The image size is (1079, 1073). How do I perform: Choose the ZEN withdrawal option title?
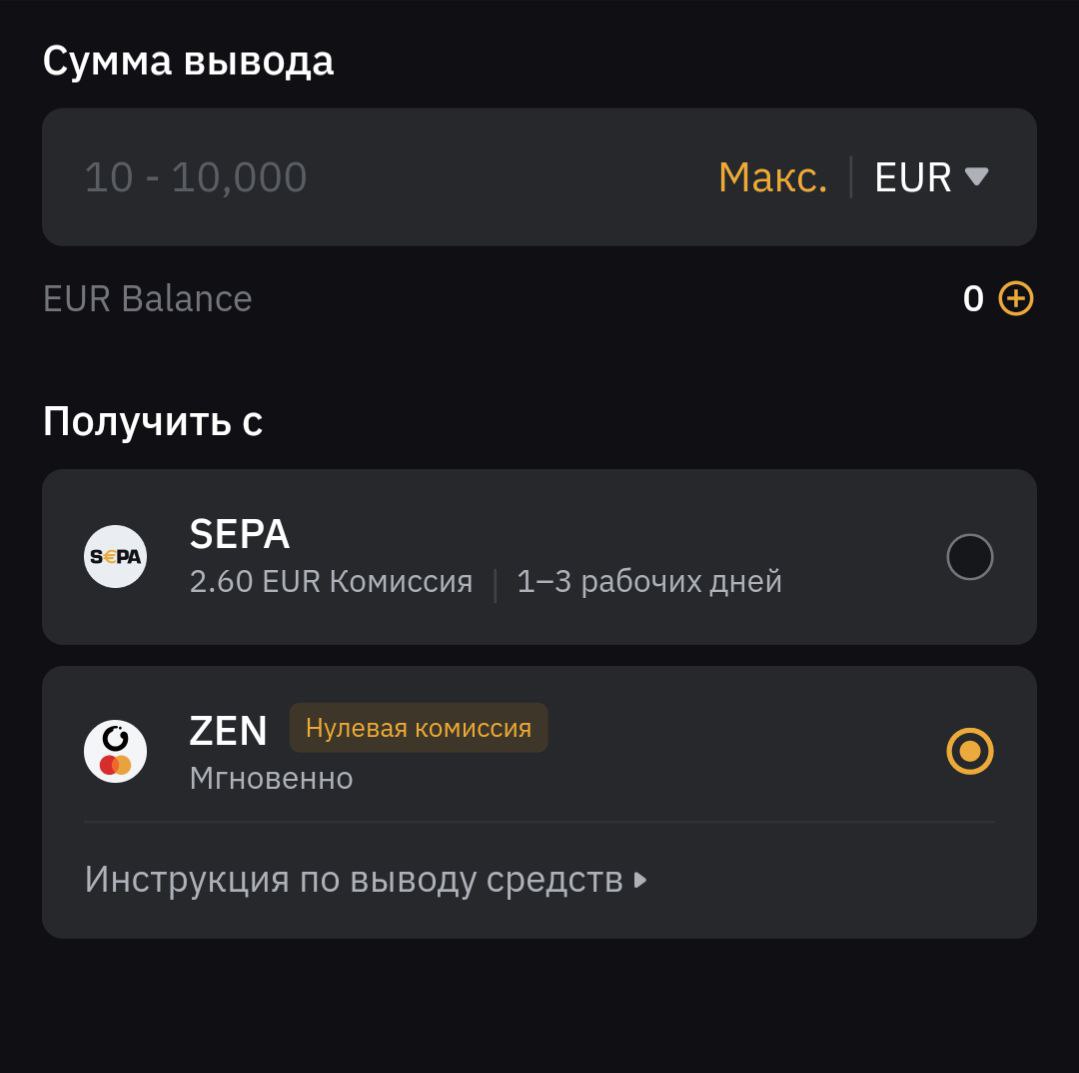pos(228,730)
